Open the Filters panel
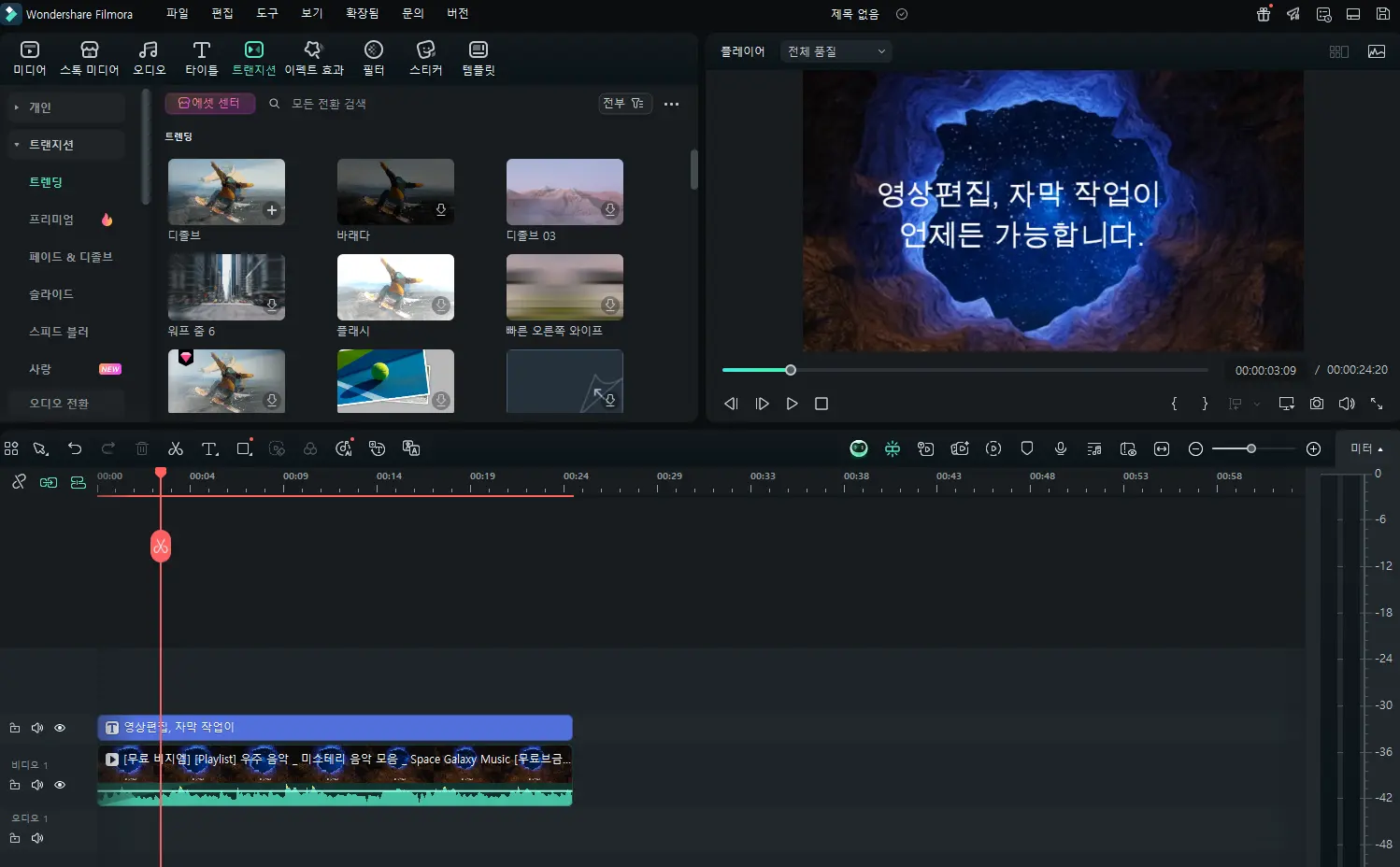The width and height of the screenshot is (1400, 867). [x=374, y=58]
